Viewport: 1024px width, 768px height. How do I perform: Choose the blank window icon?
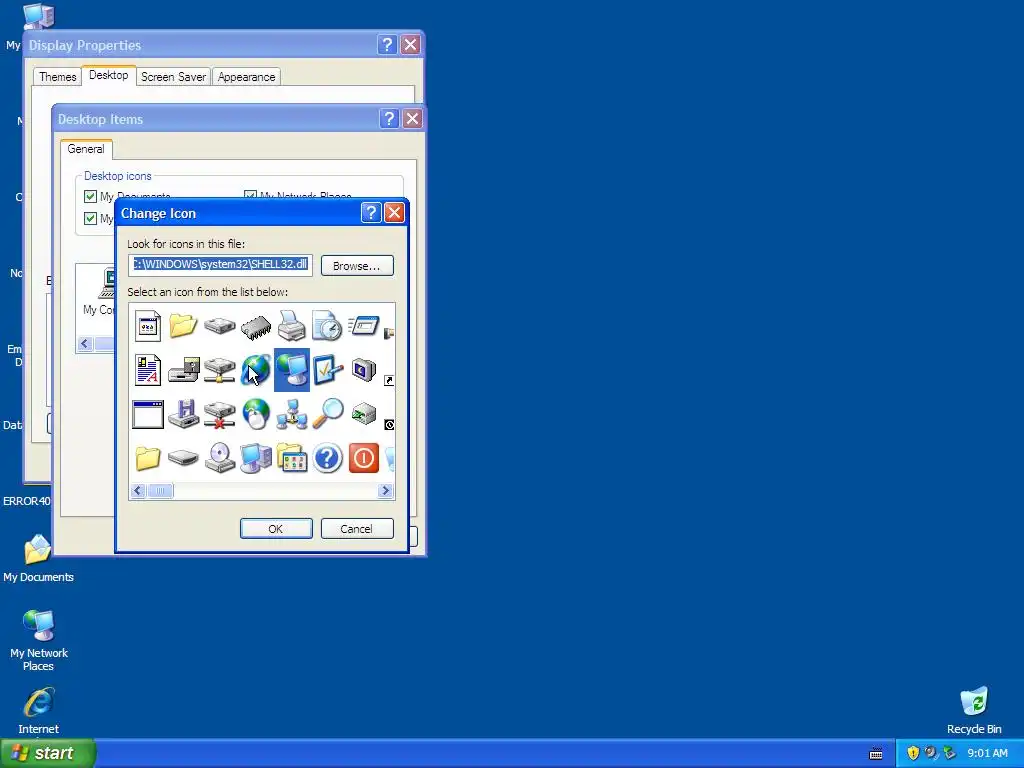pos(148,414)
